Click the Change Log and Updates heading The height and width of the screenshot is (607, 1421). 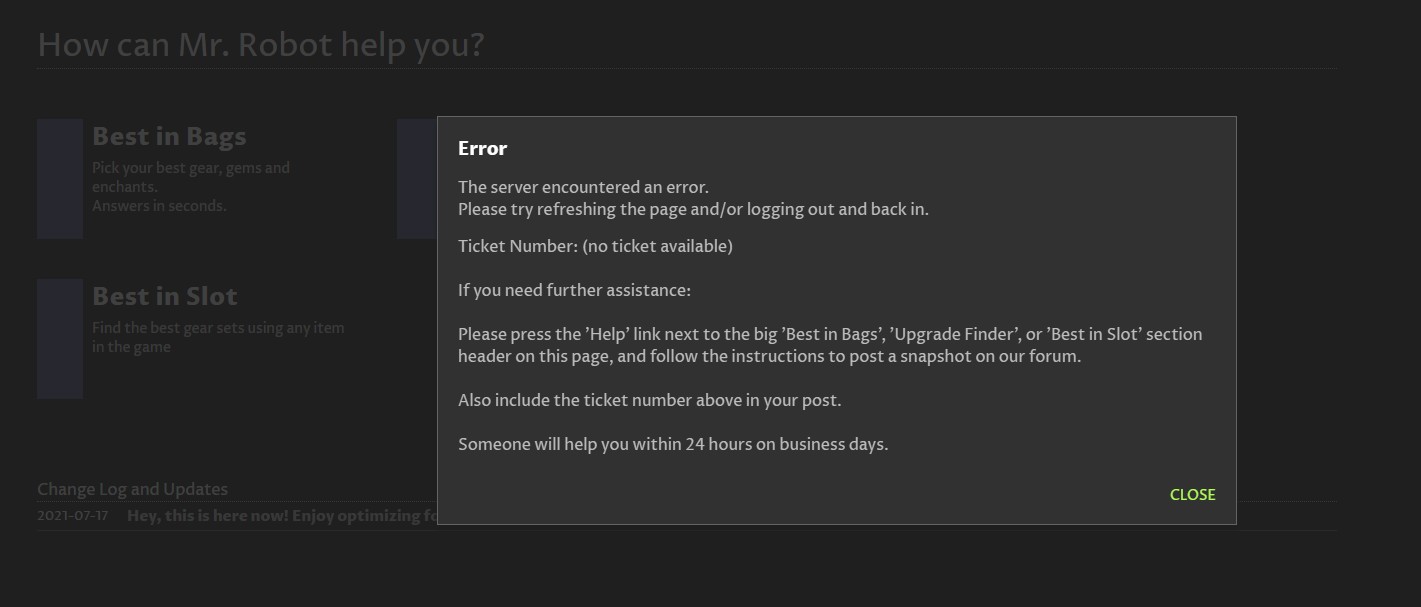(132, 489)
